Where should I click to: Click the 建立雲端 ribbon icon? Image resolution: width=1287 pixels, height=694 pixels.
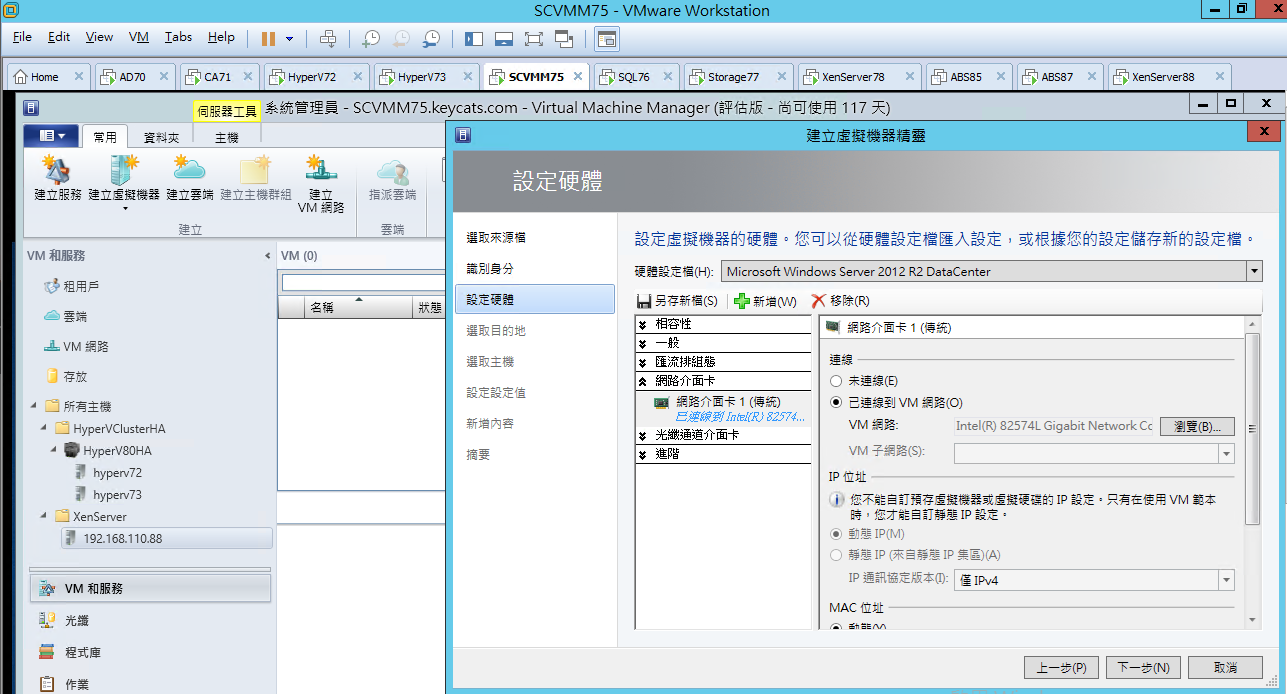[x=189, y=177]
